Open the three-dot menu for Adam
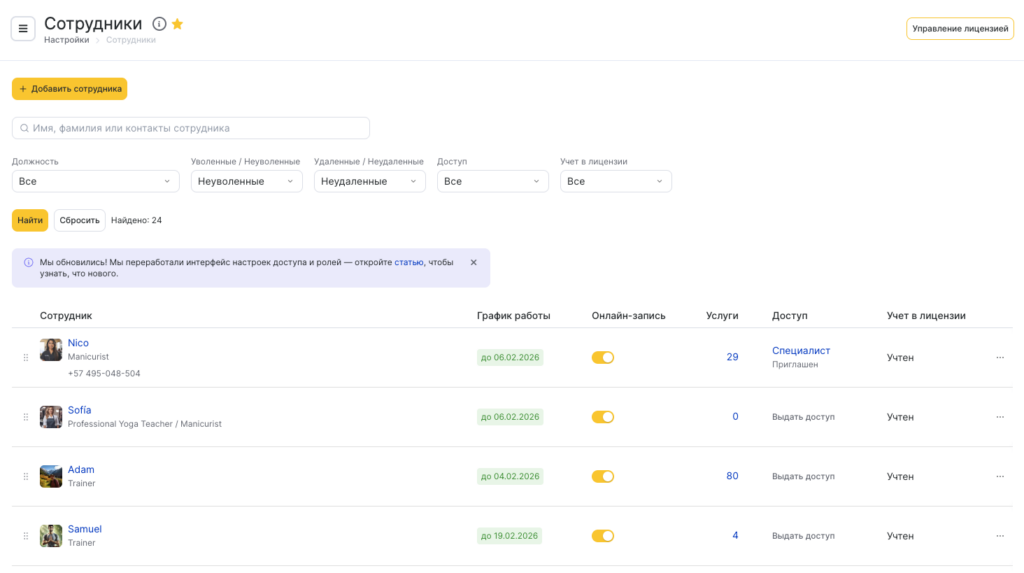Viewport: 1024px width, 573px height. pos(999,477)
